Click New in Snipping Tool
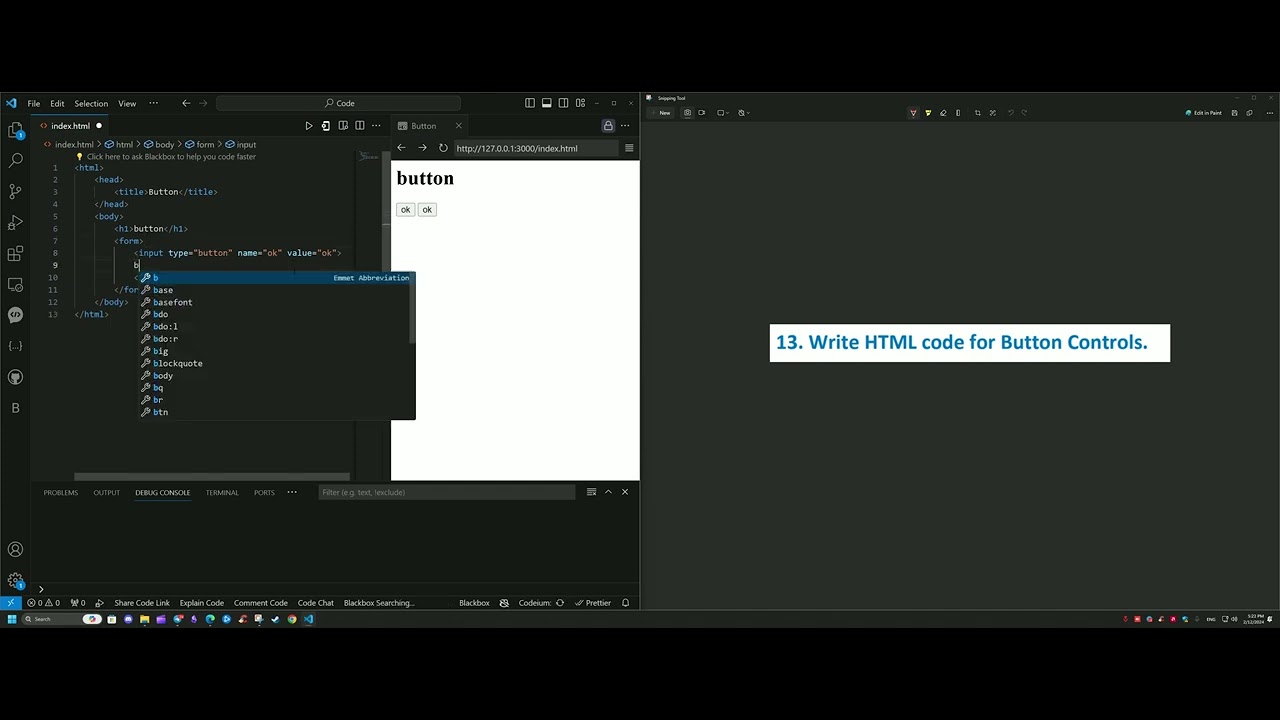Image resolution: width=1280 pixels, height=720 pixels. click(660, 113)
